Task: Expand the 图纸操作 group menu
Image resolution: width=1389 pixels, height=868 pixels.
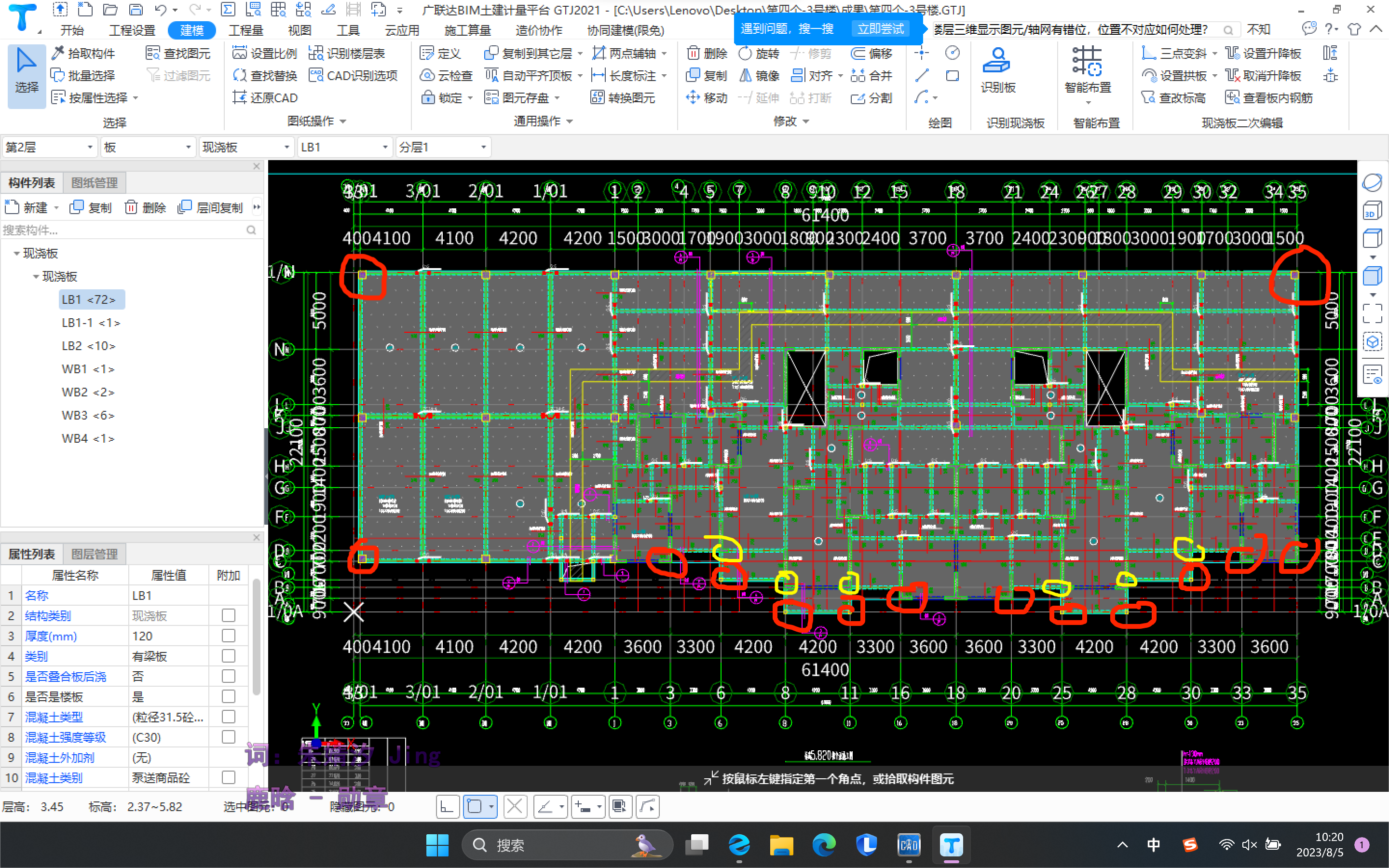Action: [x=317, y=121]
